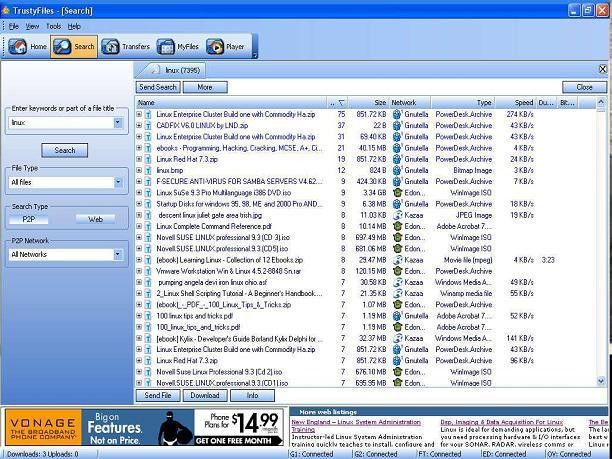Click the Download button
612x459 pixels.
point(205,395)
